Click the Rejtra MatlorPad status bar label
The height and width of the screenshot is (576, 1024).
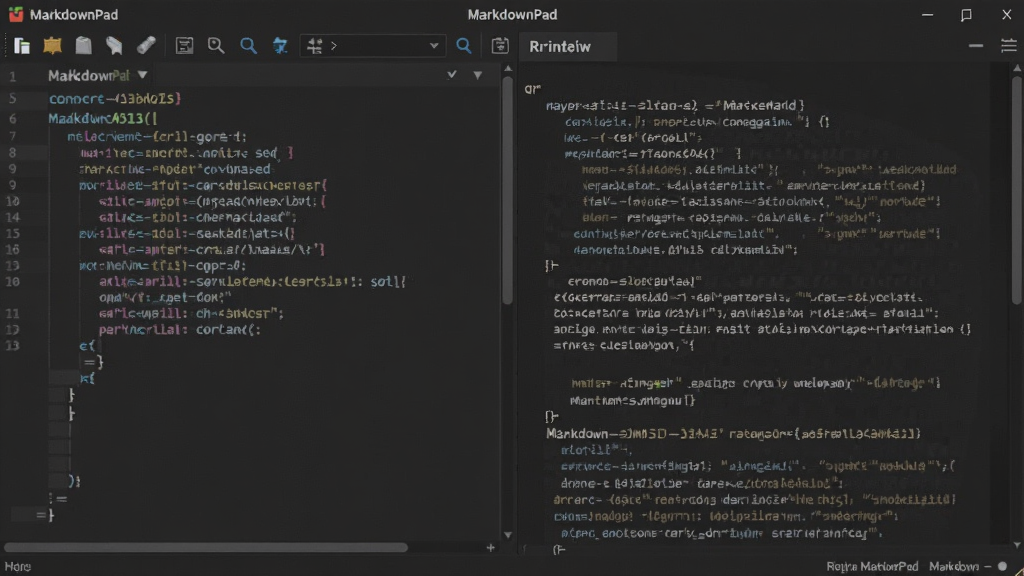[x=872, y=566]
